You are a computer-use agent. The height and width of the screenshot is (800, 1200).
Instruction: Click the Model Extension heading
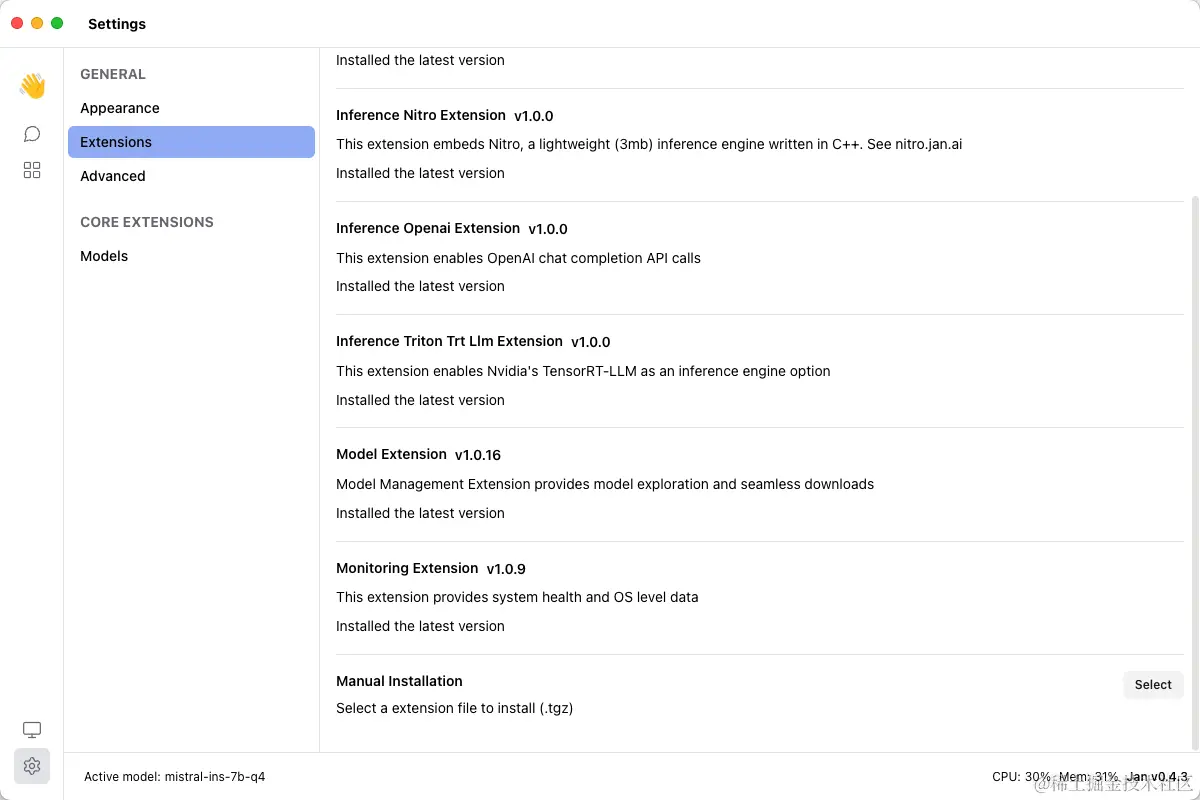391,454
